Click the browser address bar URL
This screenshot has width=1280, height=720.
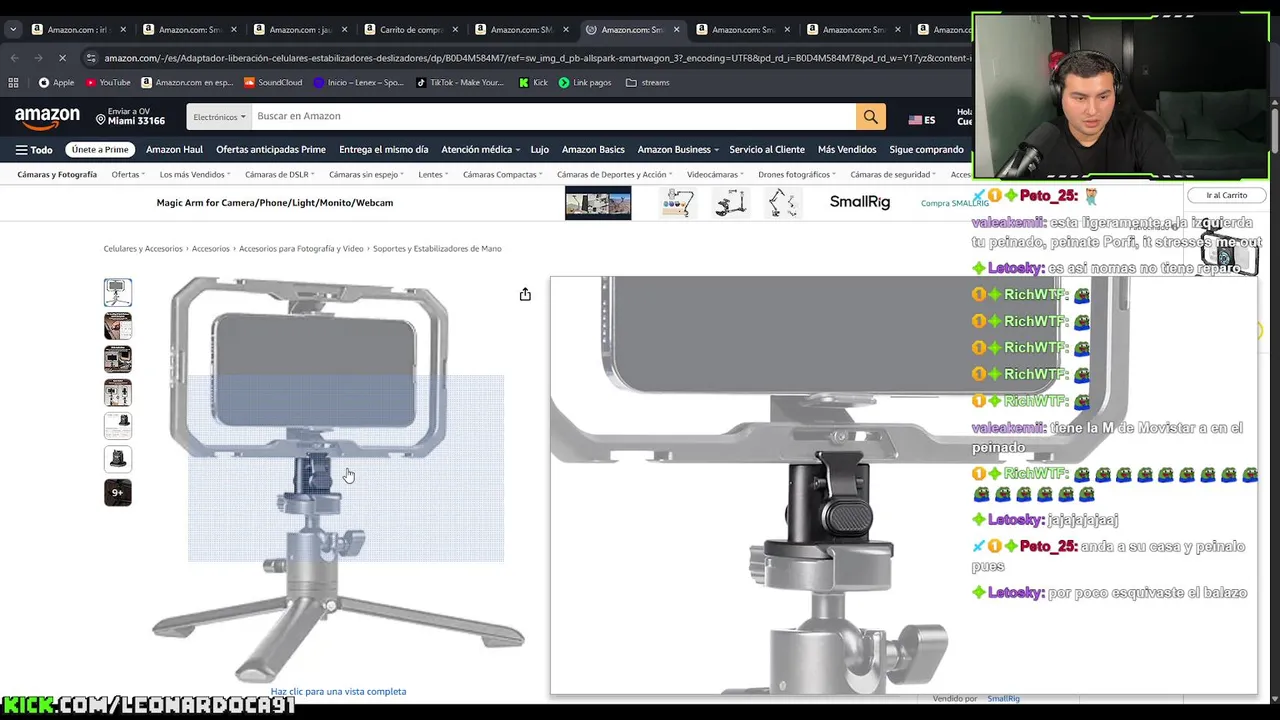pyautogui.click(x=537, y=58)
